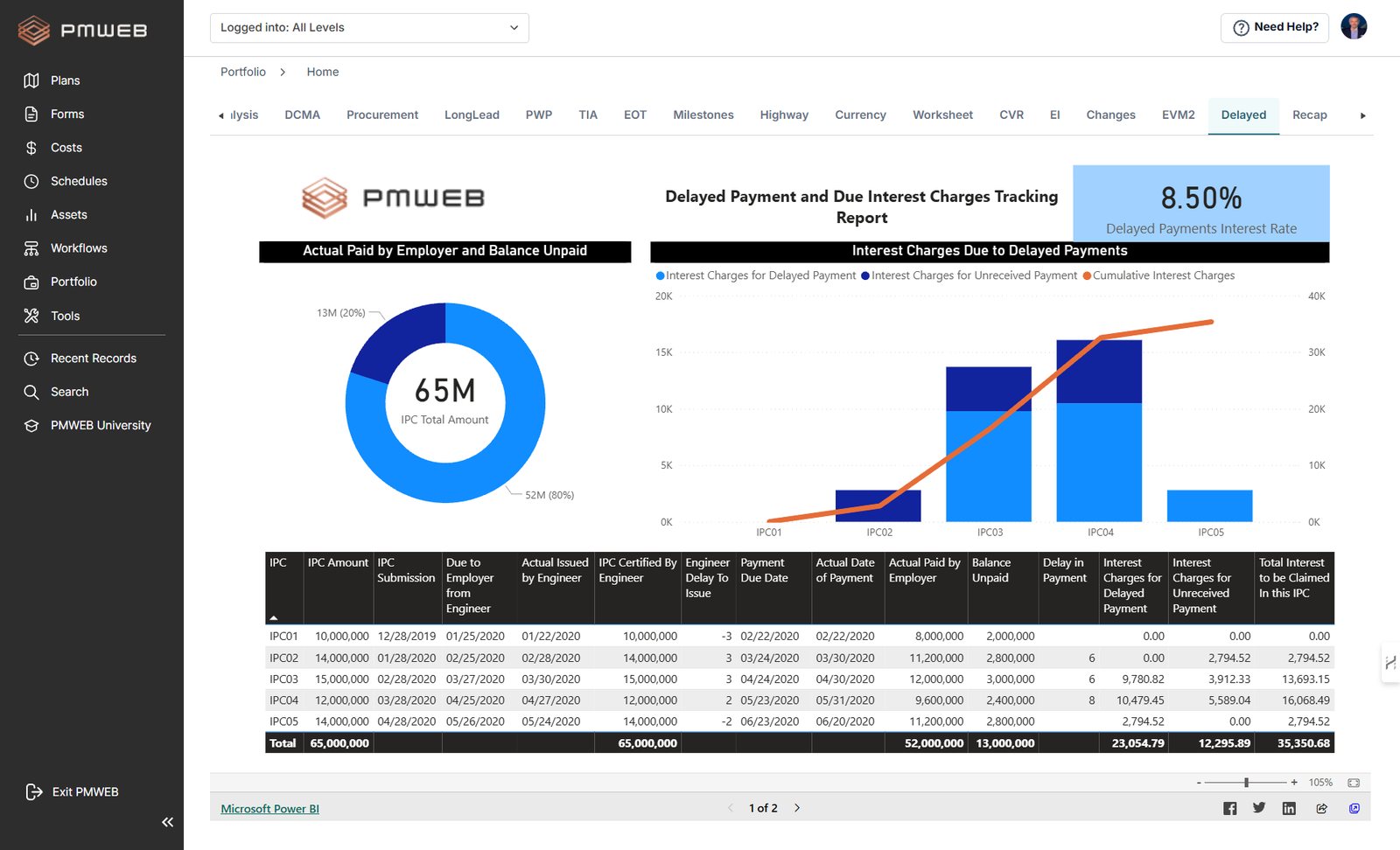Switch to the DCMA tab
This screenshot has width=1400, height=850.
coord(302,115)
